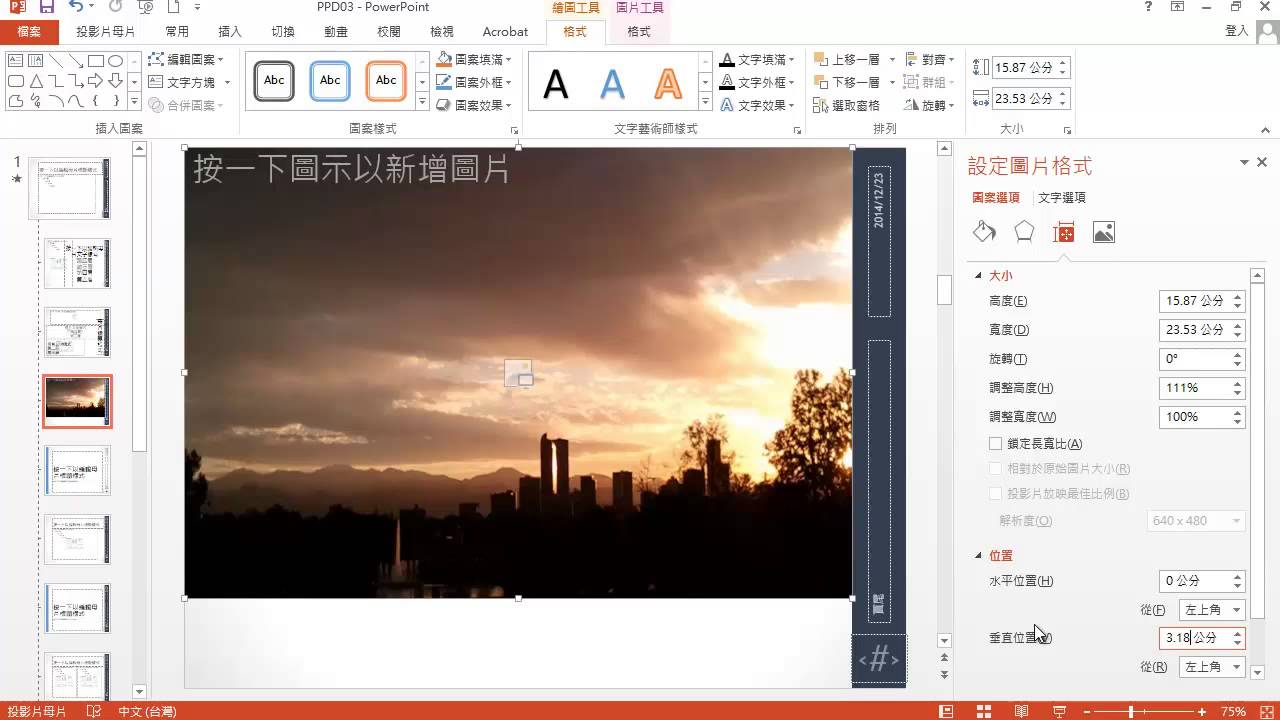Open format pane options arrow beside close

1245,162
